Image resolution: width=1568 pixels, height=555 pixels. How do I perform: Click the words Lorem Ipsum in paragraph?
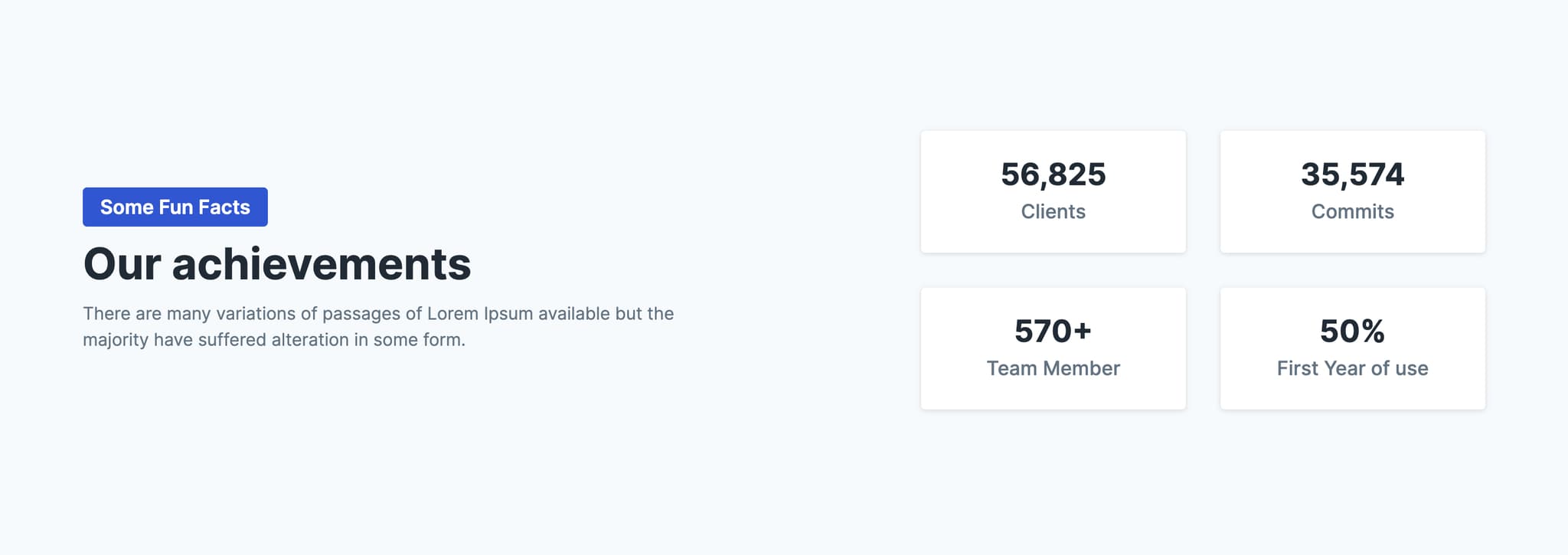pyautogui.click(x=480, y=314)
